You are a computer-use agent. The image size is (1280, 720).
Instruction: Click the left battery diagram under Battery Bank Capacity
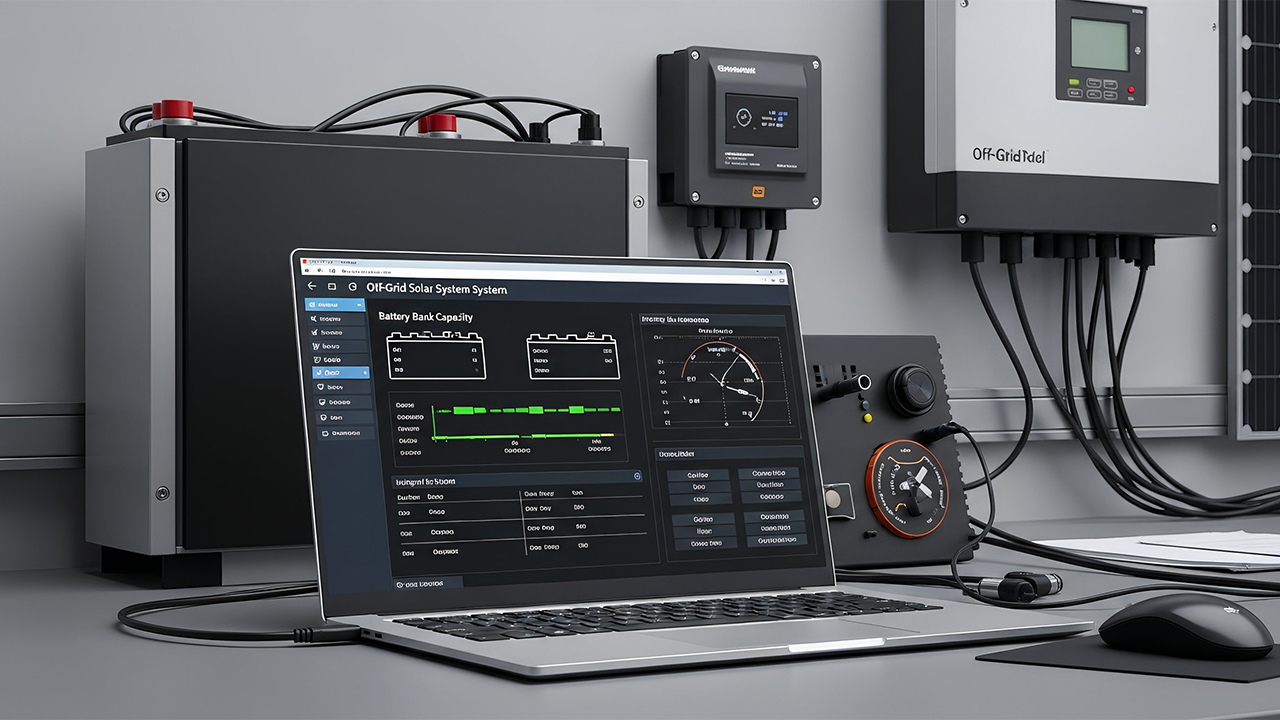point(436,356)
